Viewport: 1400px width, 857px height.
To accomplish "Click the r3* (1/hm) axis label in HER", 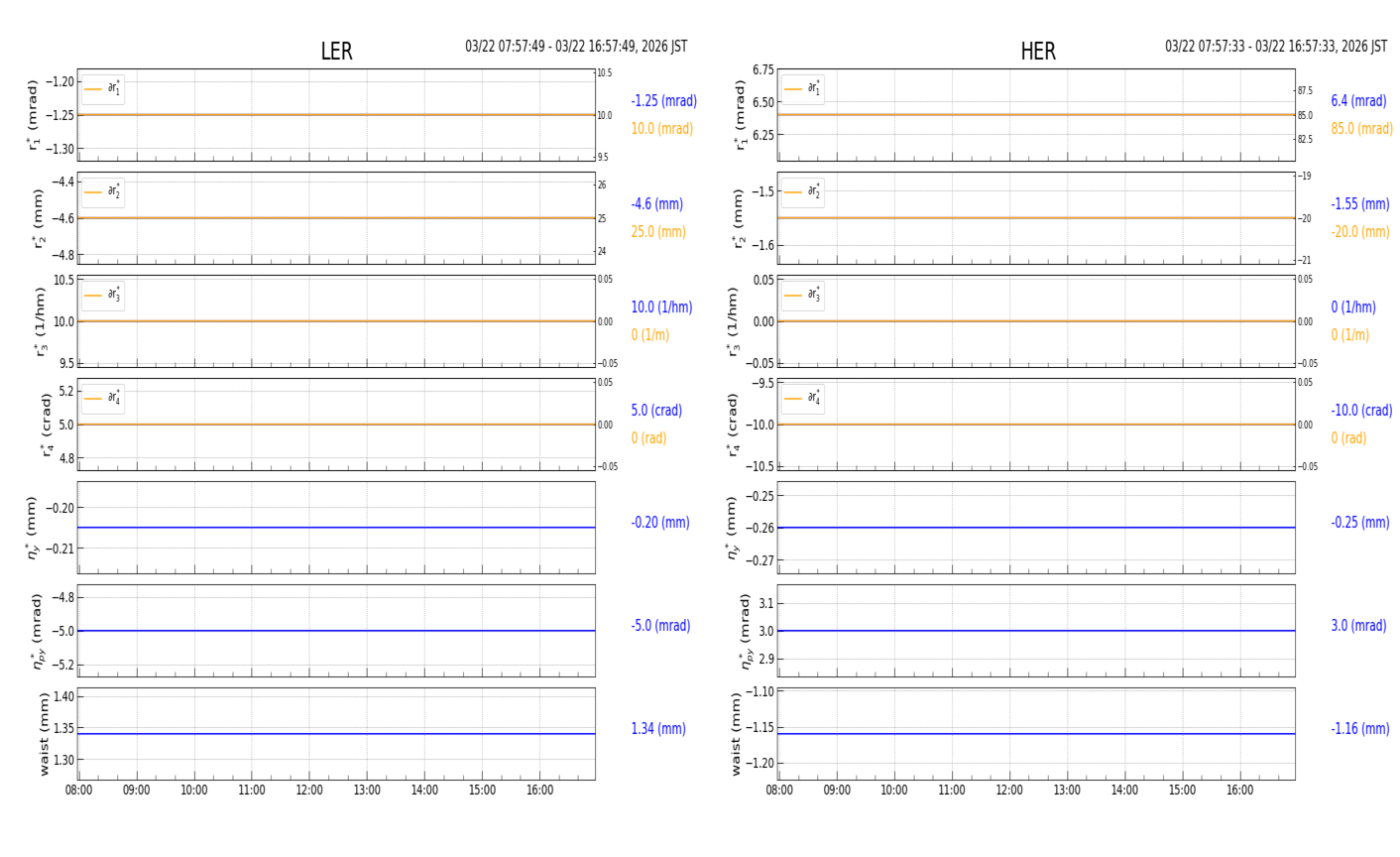I will coord(734,321).
